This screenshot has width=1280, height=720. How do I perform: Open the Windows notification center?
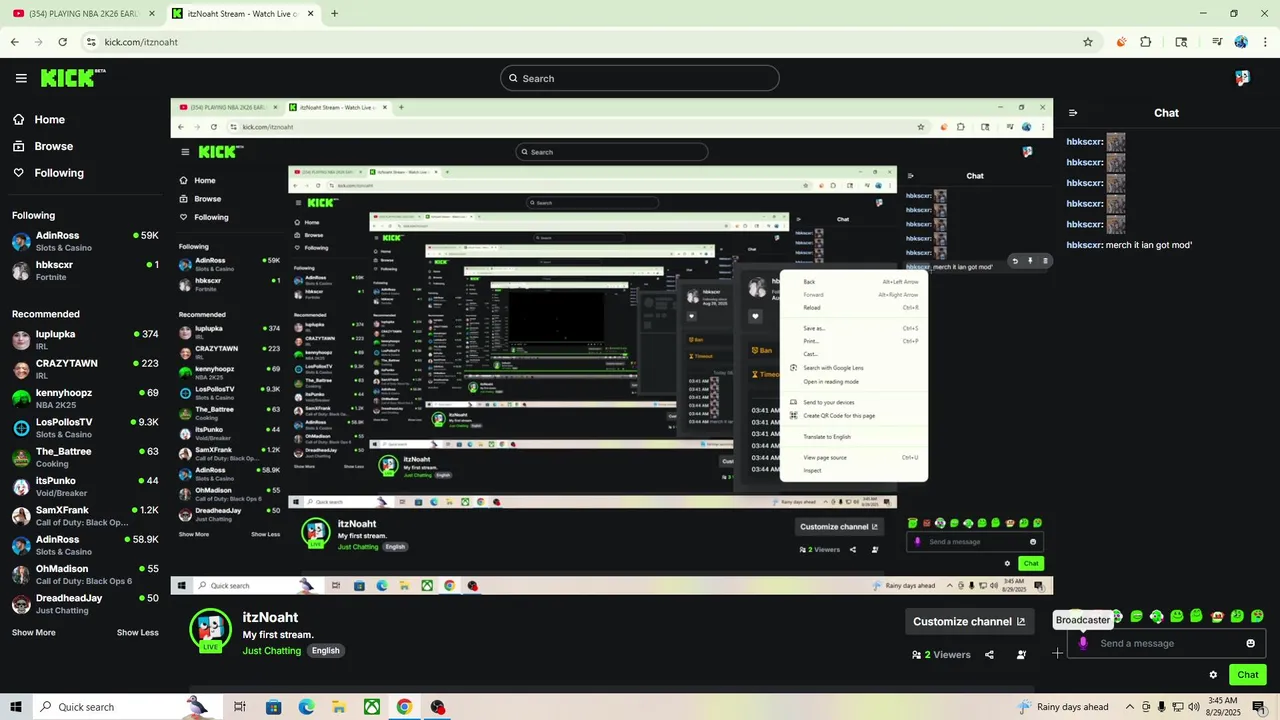1259,707
